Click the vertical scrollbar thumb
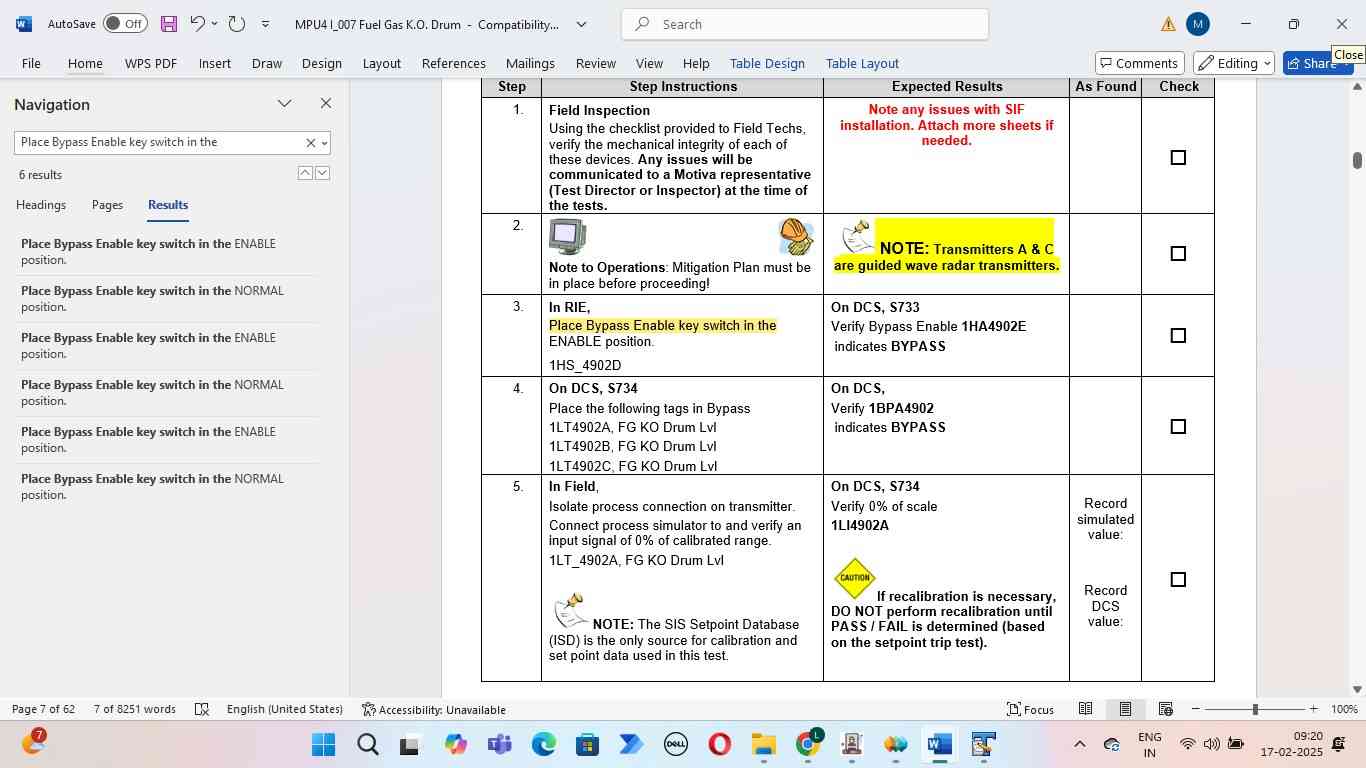Screen dimensions: 1366x768 [1357, 161]
